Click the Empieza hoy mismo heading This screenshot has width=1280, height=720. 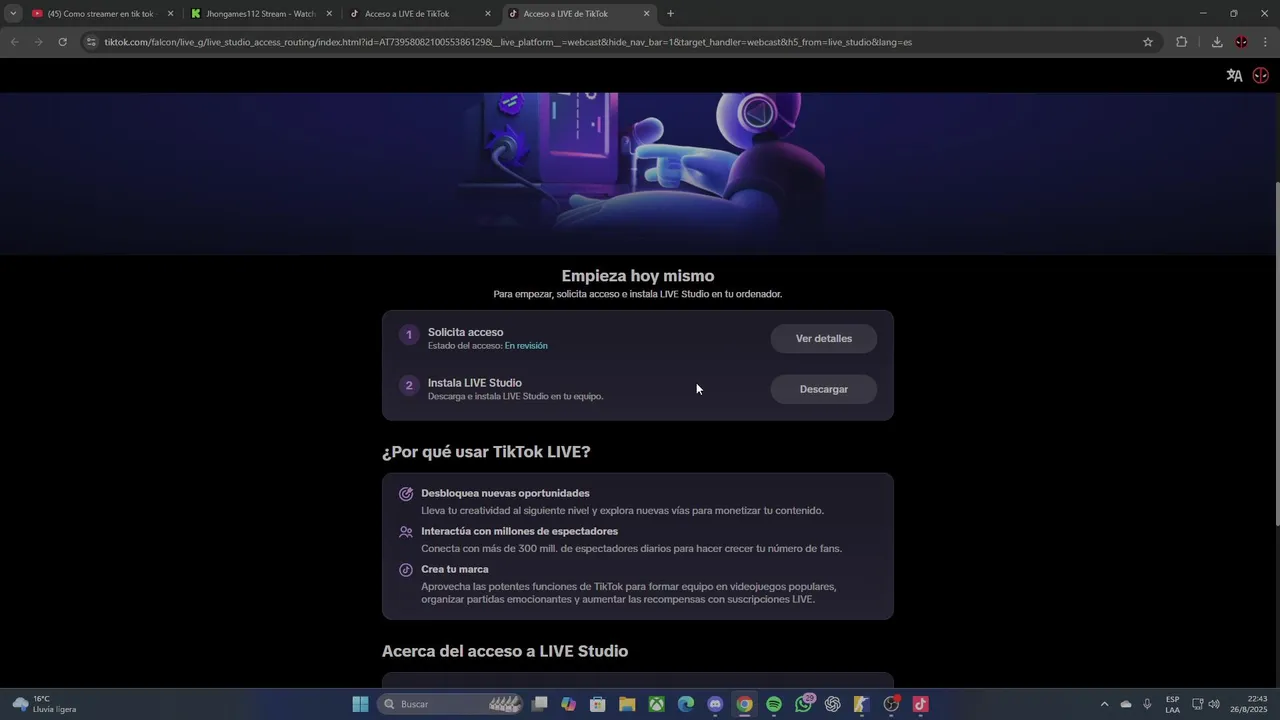638,276
